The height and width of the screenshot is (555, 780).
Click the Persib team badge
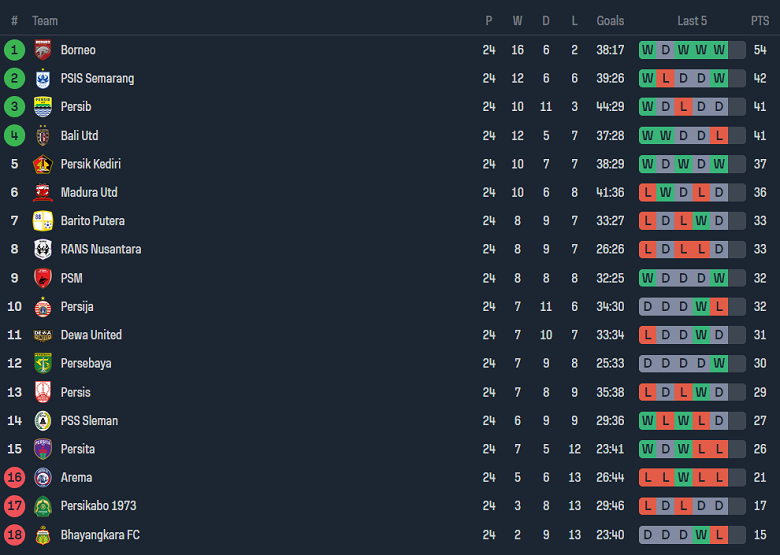click(42, 107)
